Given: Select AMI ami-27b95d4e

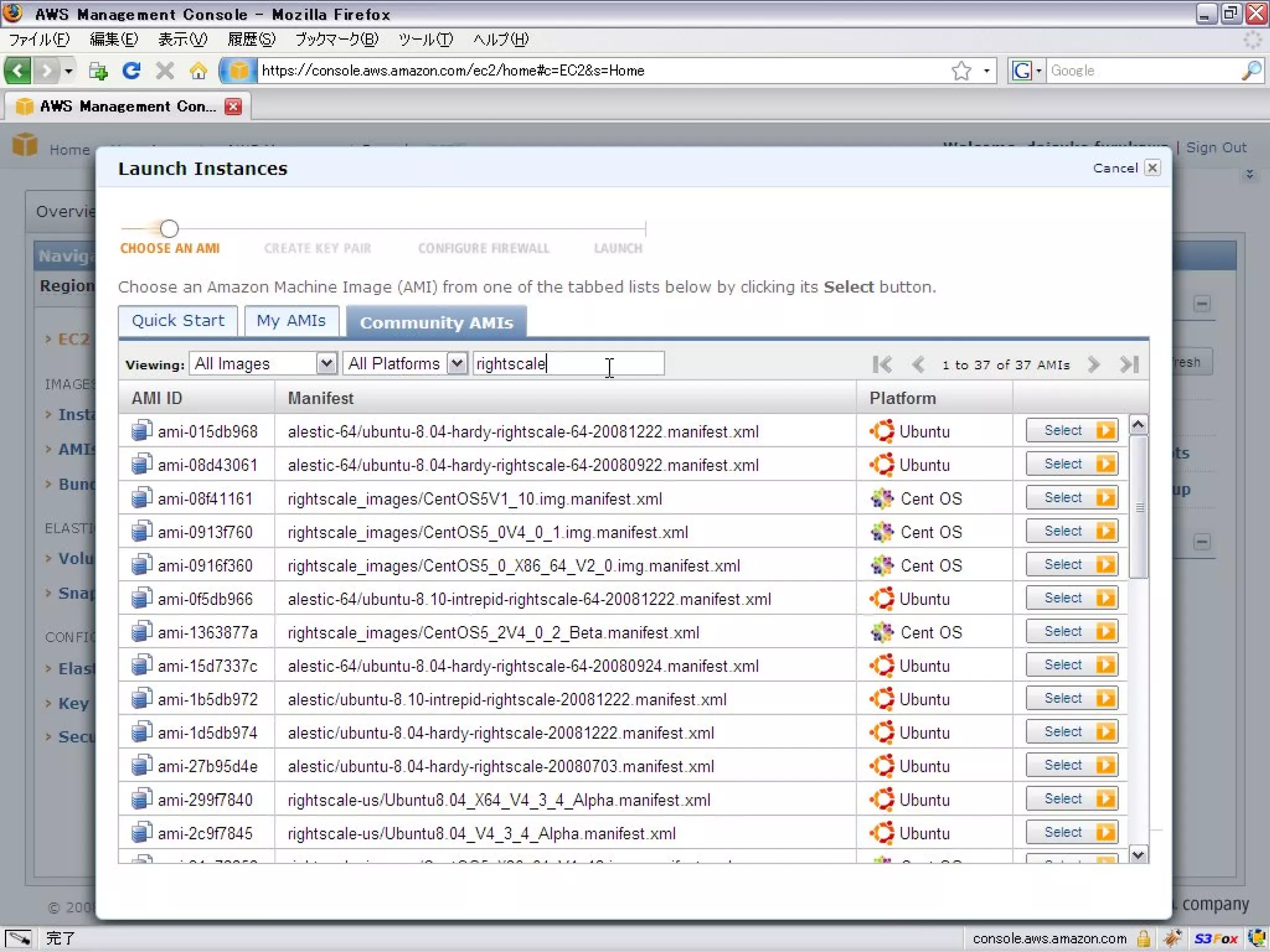Looking at the screenshot, I should click(1072, 765).
